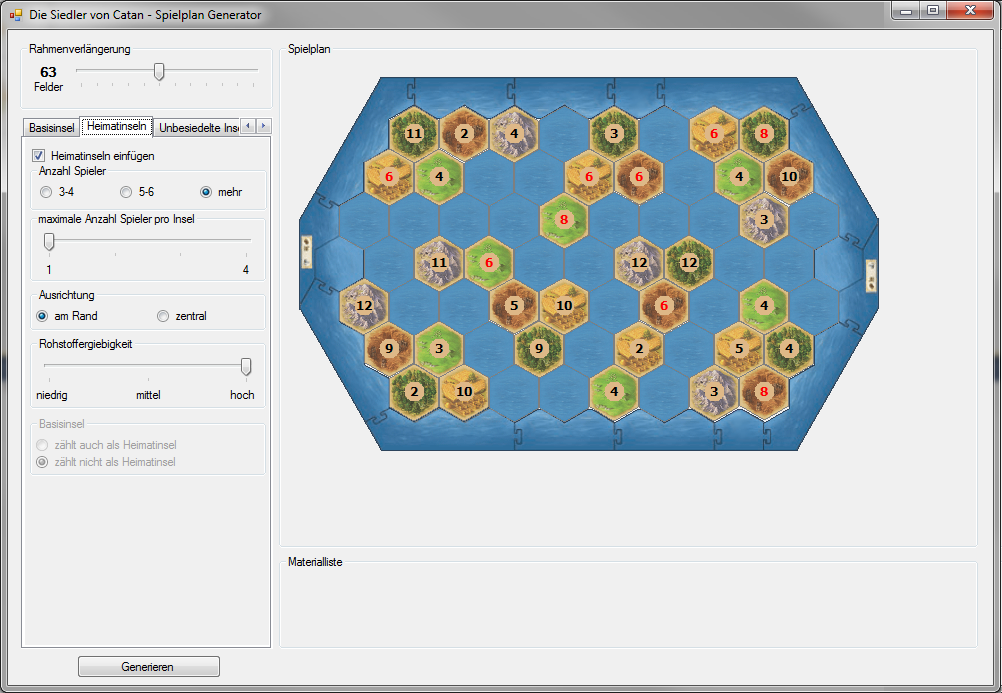Click the mountain hex numbered 4 at top
Viewport: 1002px width, 693px height.
tap(514, 133)
